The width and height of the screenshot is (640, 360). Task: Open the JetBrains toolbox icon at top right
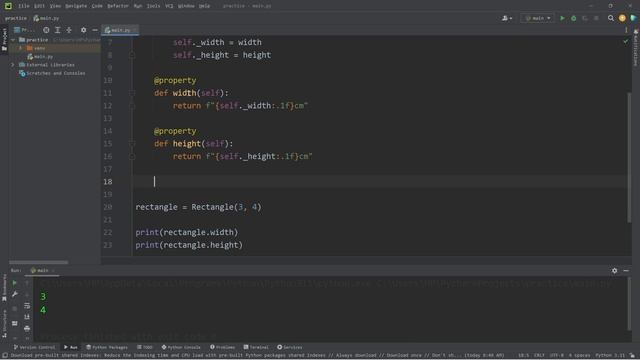coord(633,18)
